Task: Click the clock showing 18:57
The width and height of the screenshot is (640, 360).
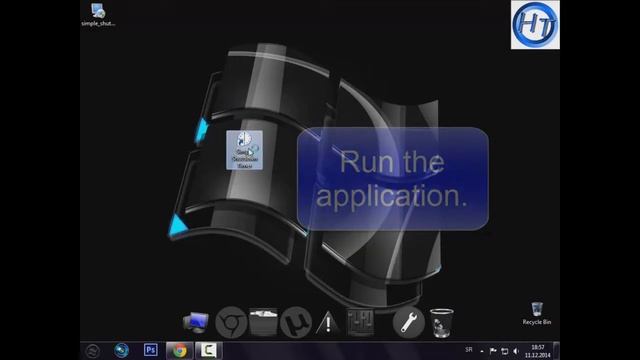Action: (538, 351)
